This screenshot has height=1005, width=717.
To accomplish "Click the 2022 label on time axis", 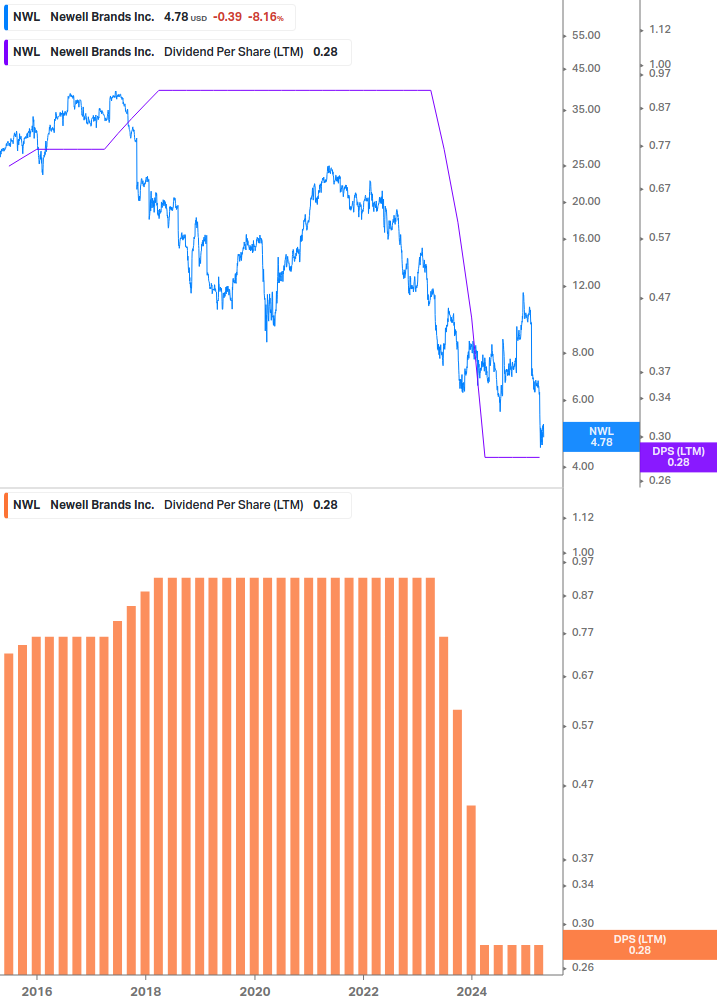I will [x=363, y=992].
